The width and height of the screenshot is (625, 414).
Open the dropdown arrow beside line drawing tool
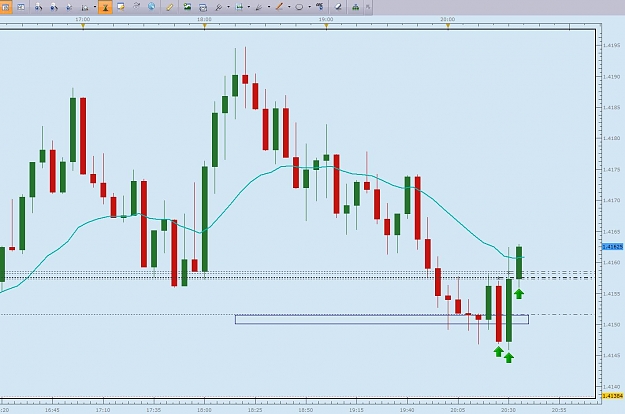tap(289, 7)
